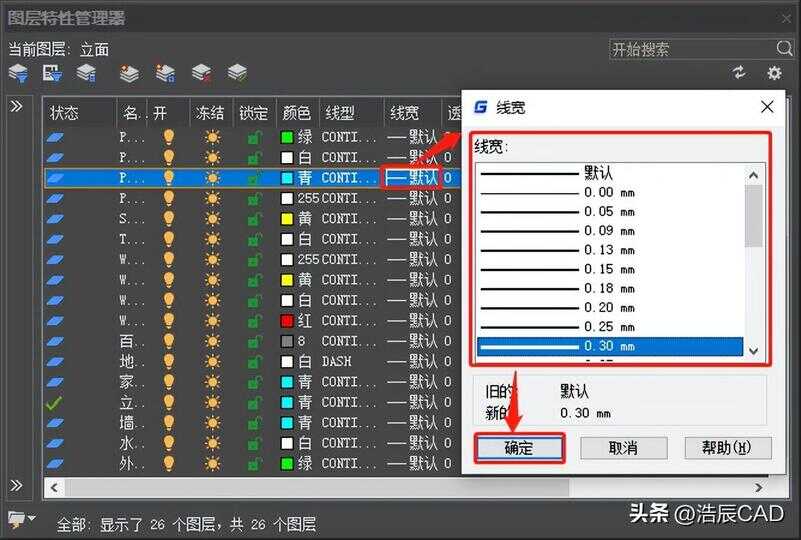Toggle the lock icon on the DASH layer row
801x540 pixels.
click(254, 361)
